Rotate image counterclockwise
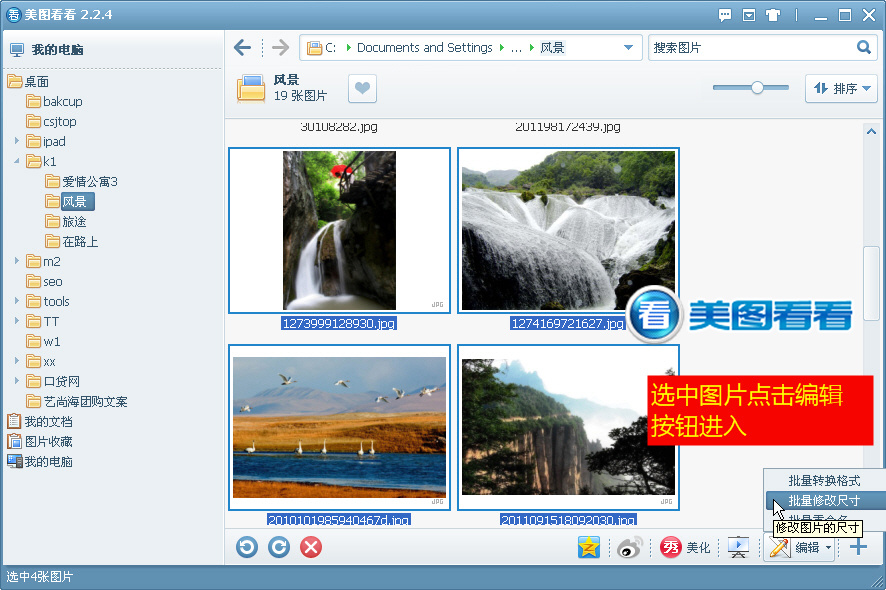 247,547
